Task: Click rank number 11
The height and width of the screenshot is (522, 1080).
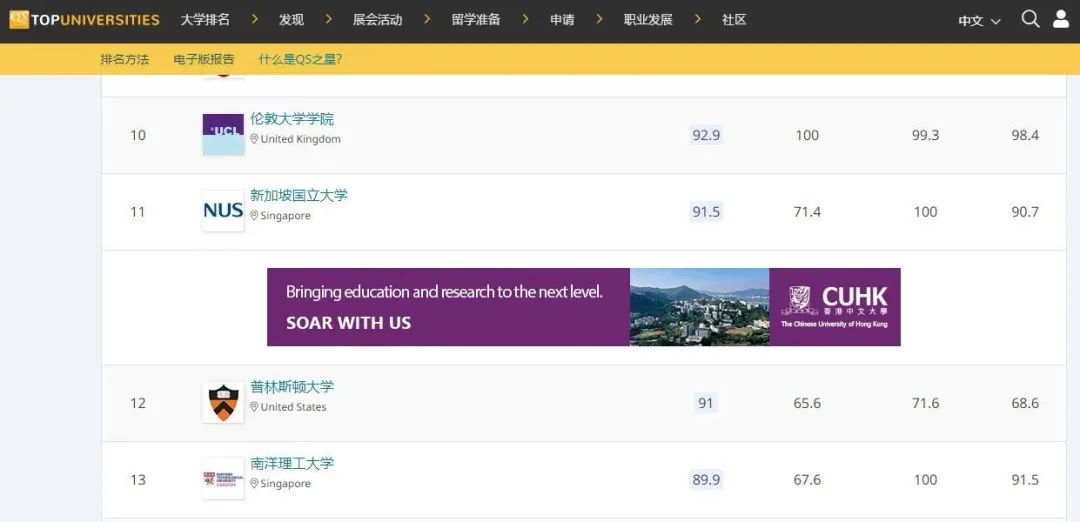Action: pos(138,211)
